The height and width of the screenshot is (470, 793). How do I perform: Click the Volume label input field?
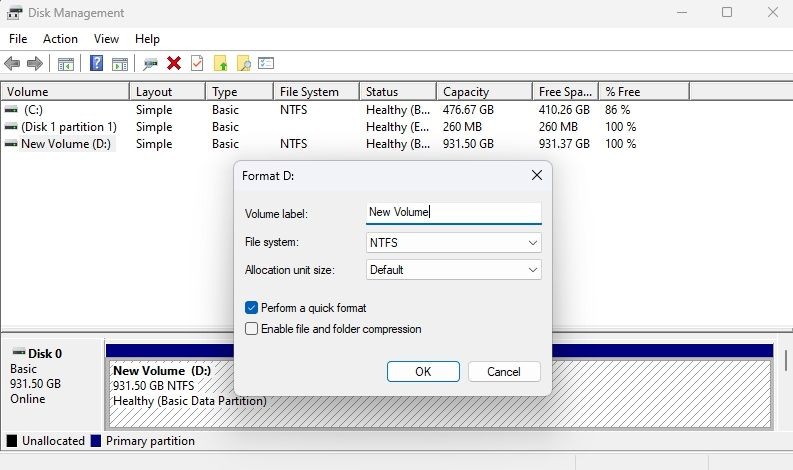454,212
